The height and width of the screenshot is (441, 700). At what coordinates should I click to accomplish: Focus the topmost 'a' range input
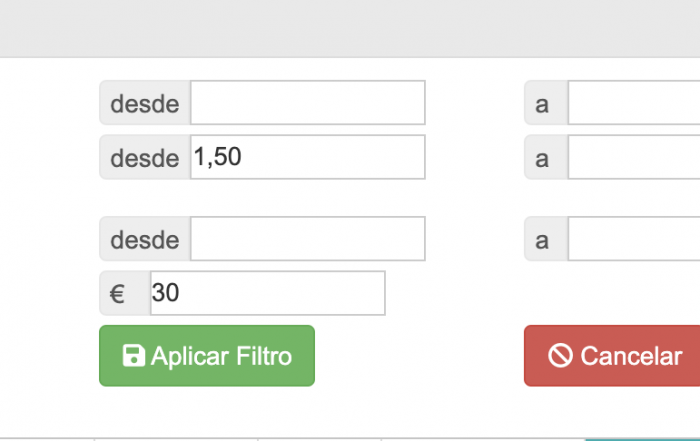click(634, 103)
